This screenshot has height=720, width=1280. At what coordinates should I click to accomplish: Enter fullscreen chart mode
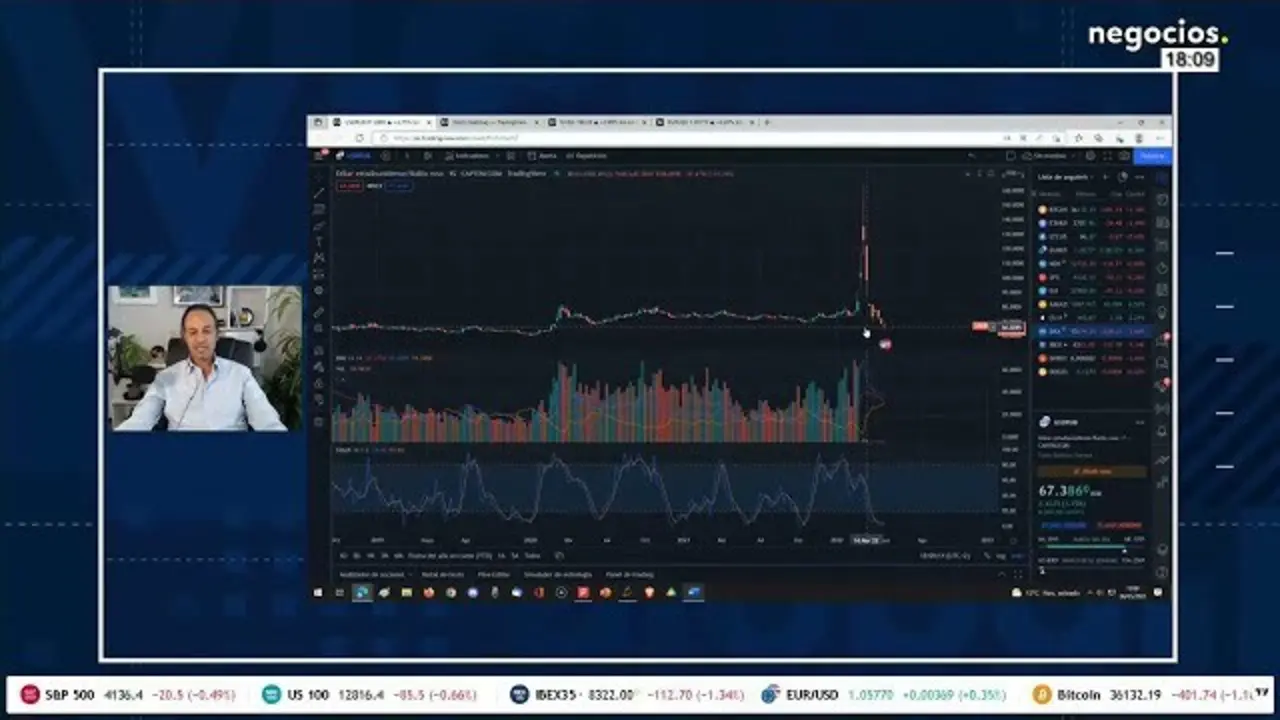[1107, 156]
